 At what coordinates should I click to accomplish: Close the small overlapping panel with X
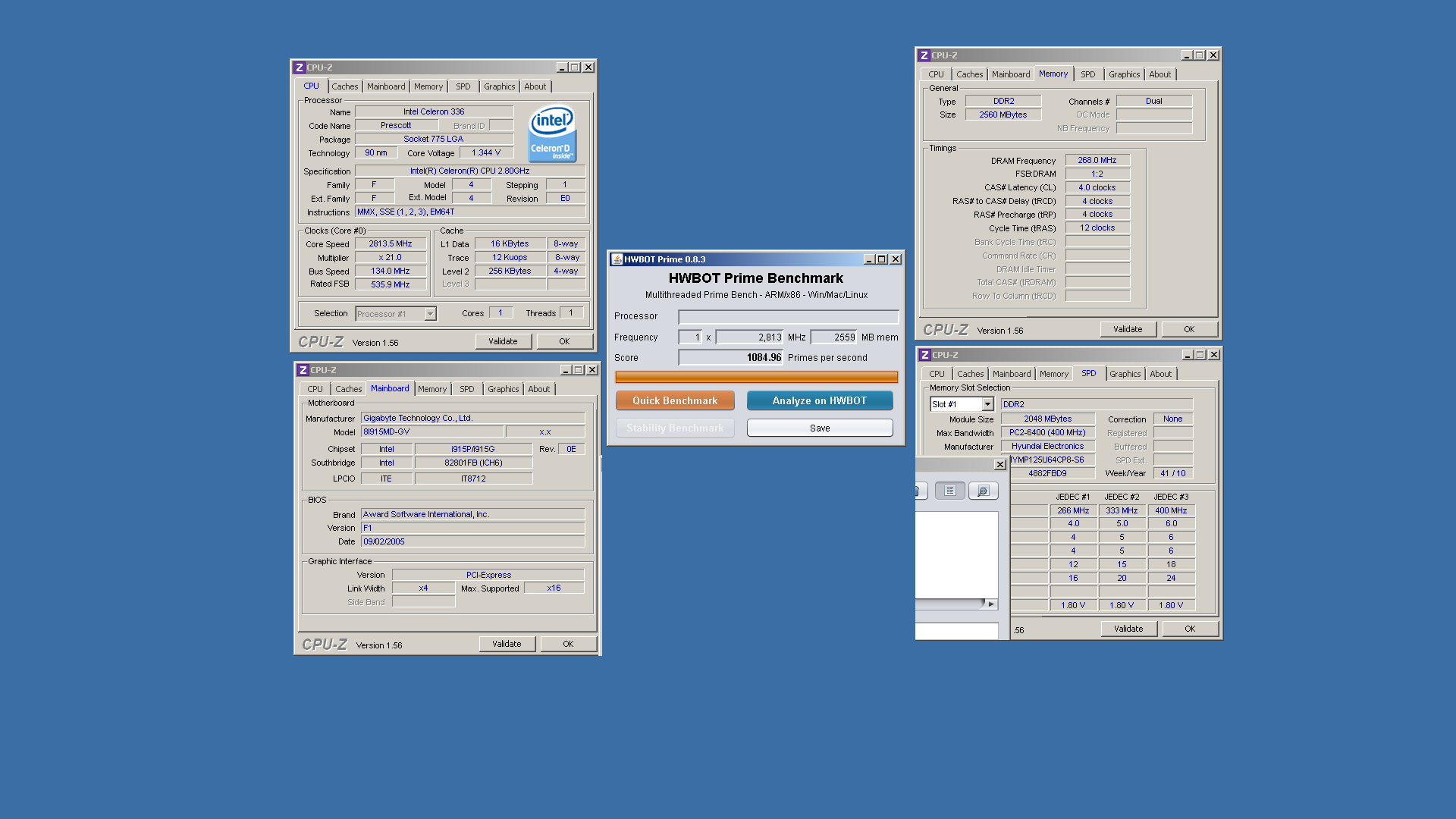pos(1000,464)
